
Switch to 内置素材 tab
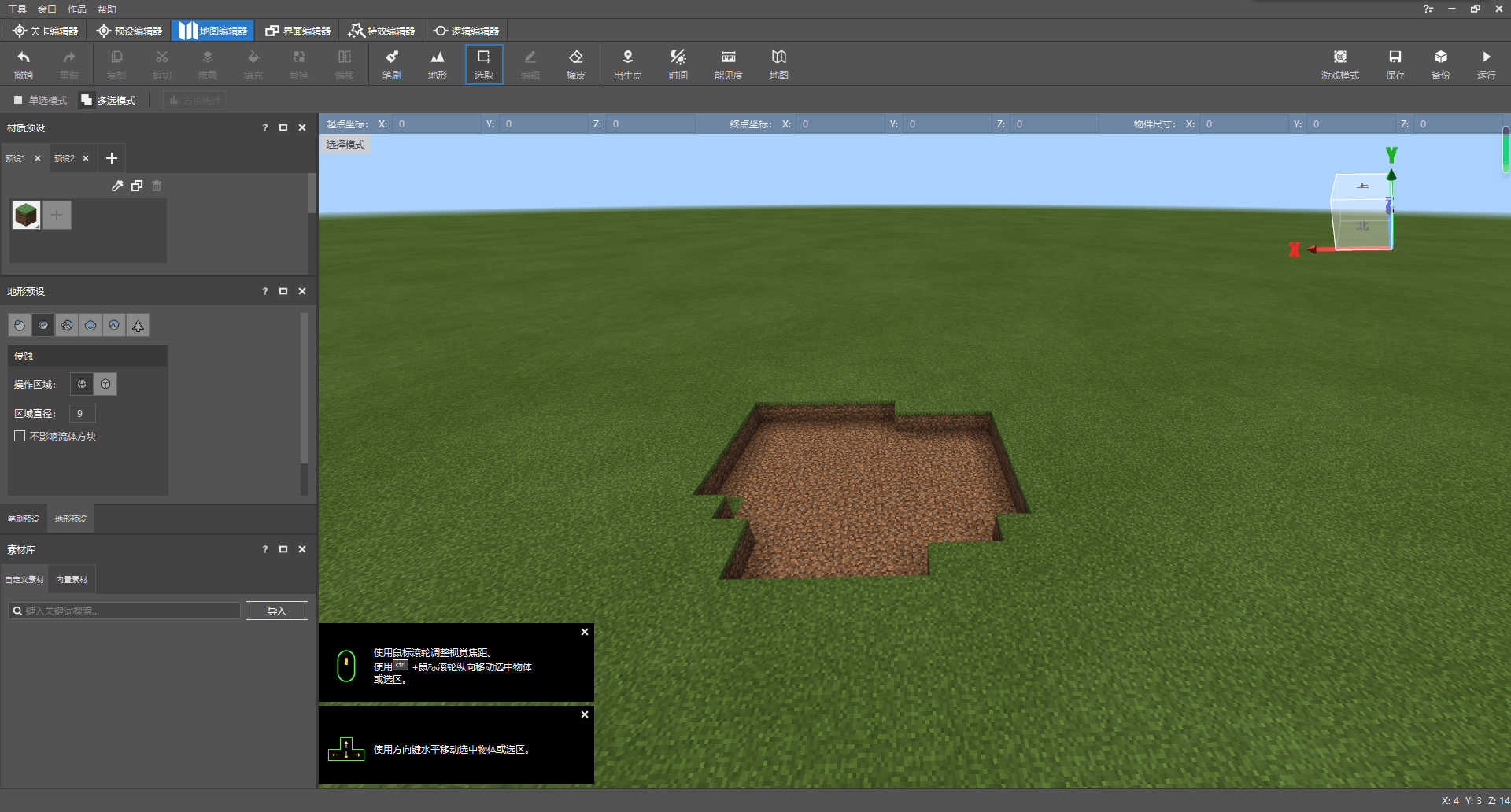tap(72, 579)
